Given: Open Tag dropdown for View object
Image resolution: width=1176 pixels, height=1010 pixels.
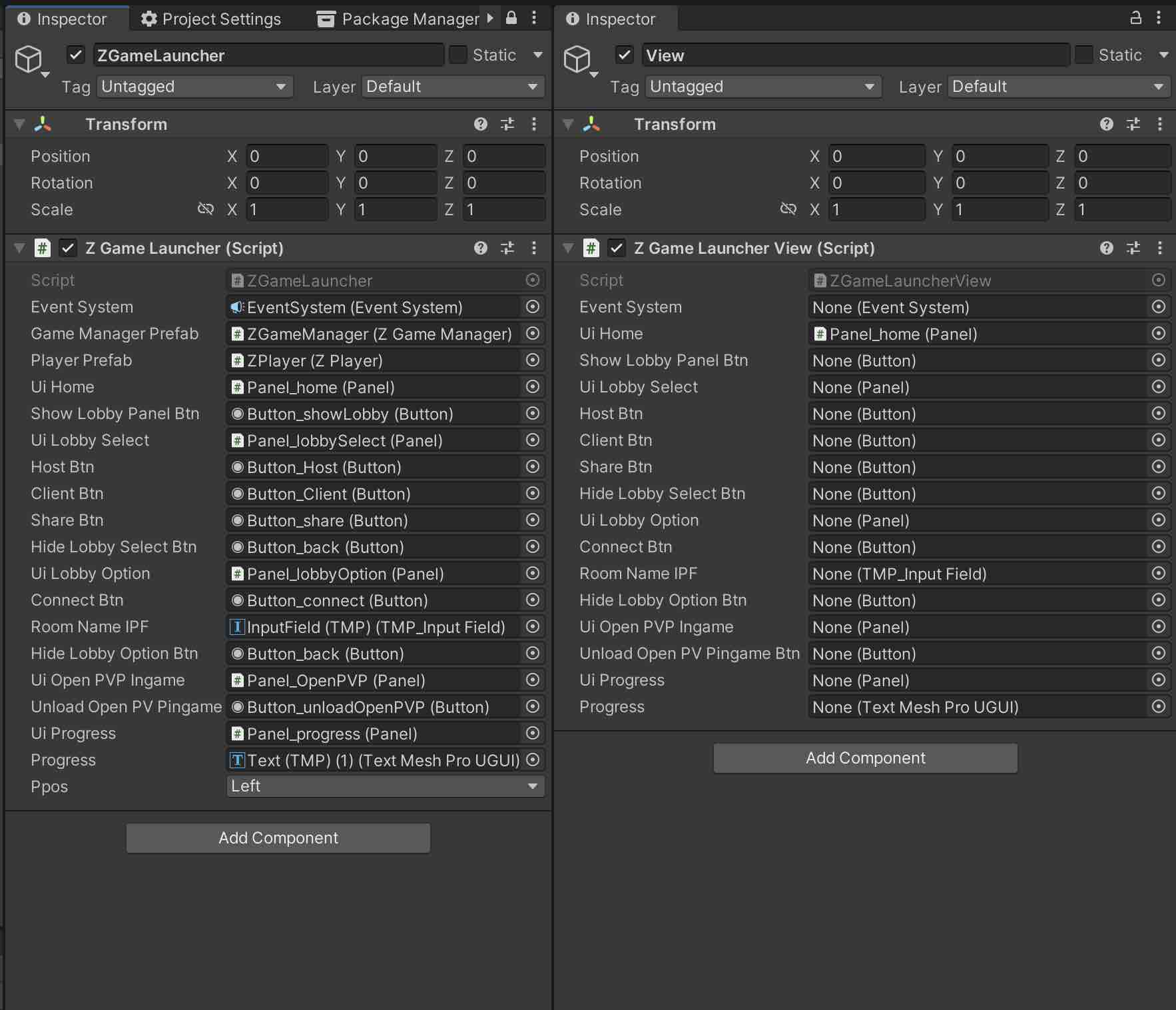Looking at the screenshot, I should 763,87.
